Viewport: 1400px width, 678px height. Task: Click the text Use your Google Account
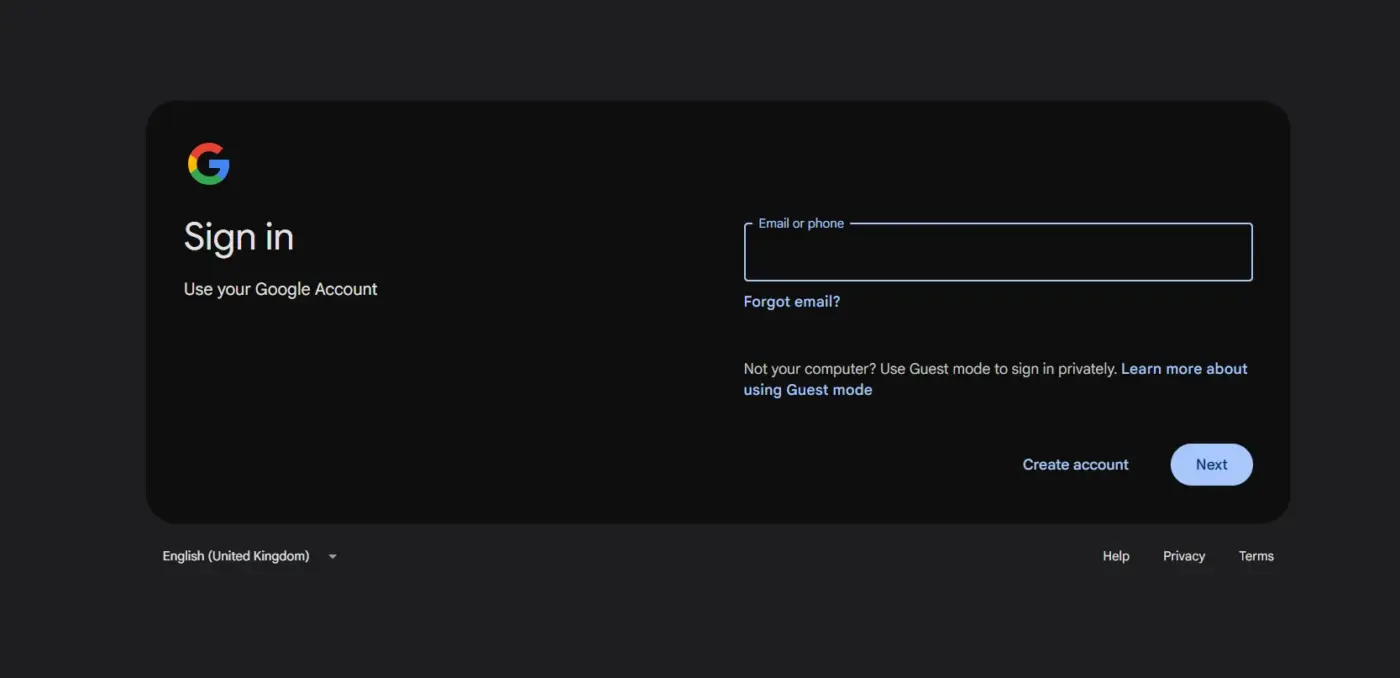281,289
